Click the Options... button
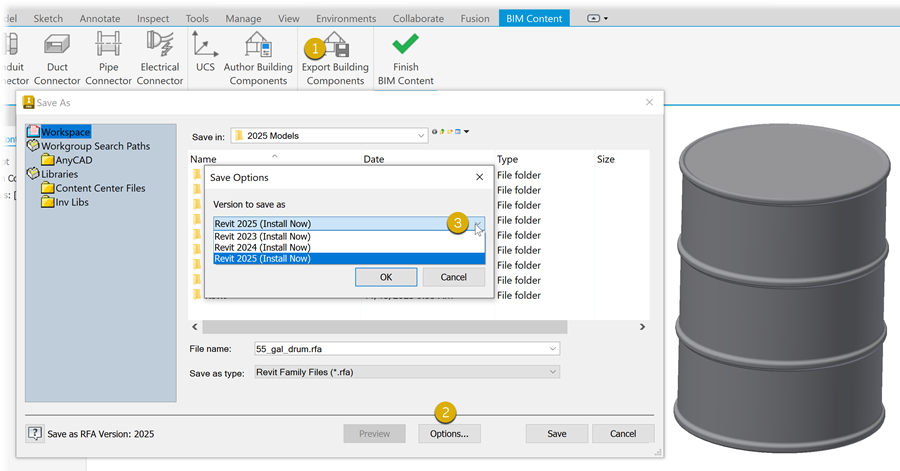The width and height of the screenshot is (900, 471). point(449,434)
